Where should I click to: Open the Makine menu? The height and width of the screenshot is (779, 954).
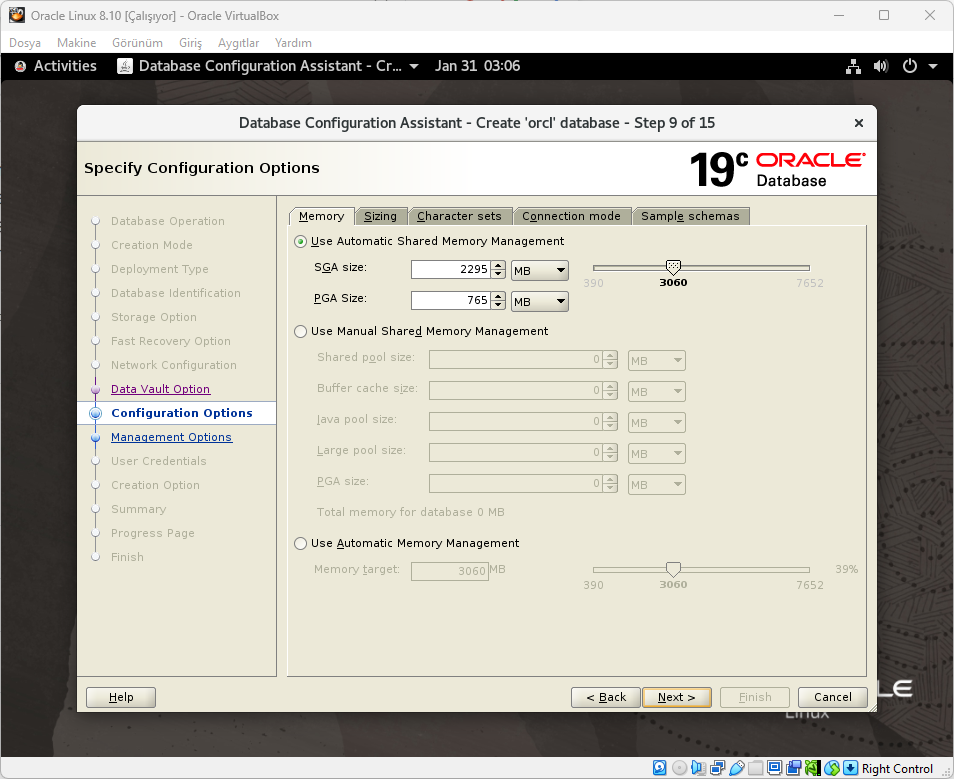(77, 43)
